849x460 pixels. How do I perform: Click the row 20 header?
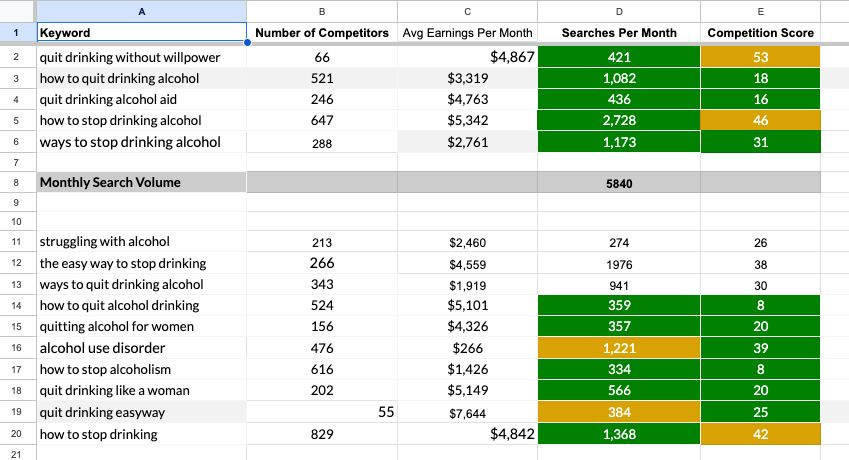coord(16,434)
